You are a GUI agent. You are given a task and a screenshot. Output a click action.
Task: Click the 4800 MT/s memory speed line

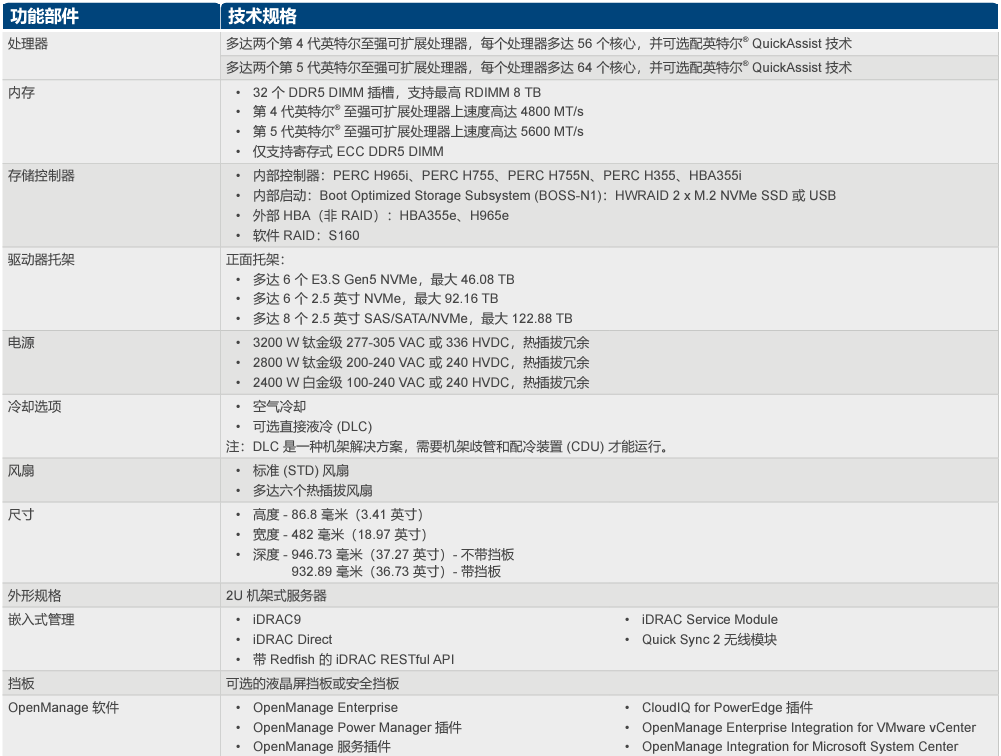pyautogui.click(x=418, y=112)
